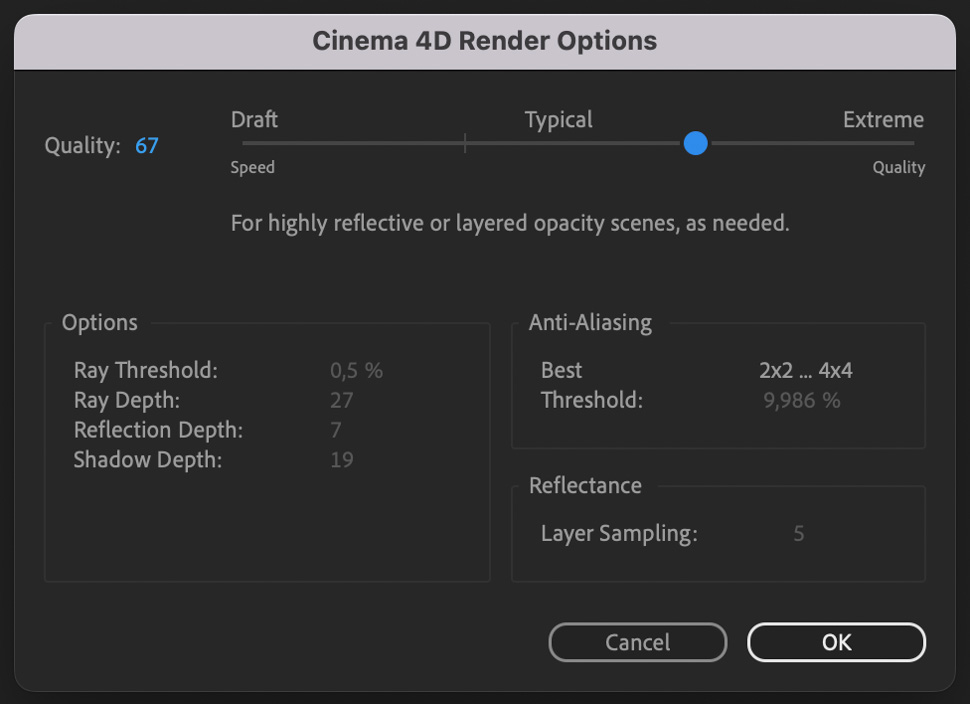The height and width of the screenshot is (704, 970).
Task: Click the Extreme label above the slider
Action: coord(883,120)
